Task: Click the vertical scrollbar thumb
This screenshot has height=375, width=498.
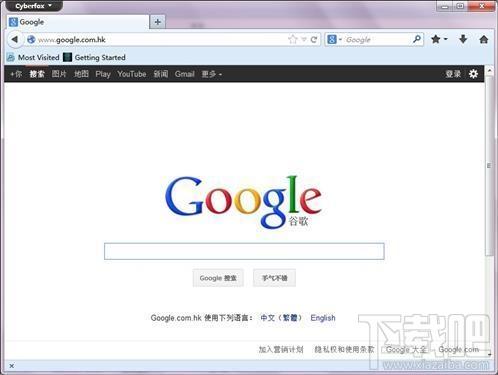Action: click(x=489, y=166)
